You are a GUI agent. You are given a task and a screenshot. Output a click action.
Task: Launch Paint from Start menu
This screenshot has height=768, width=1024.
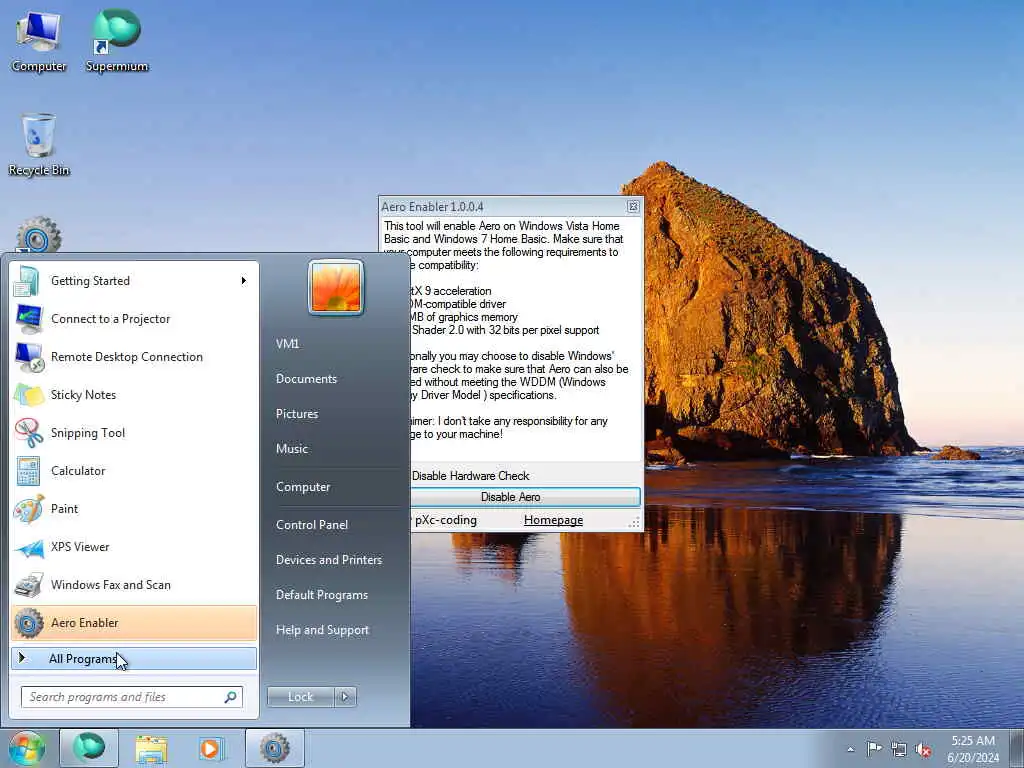point(134,508)
